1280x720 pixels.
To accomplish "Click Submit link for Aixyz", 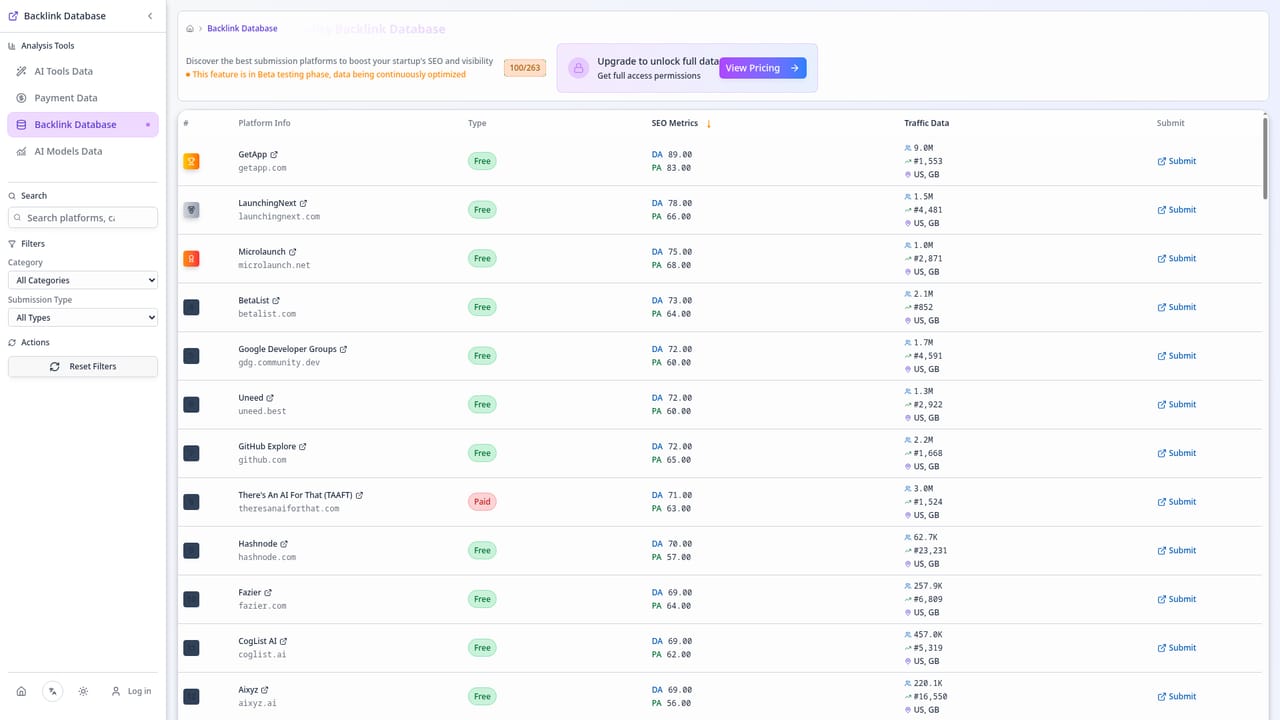I will 1177,696.
